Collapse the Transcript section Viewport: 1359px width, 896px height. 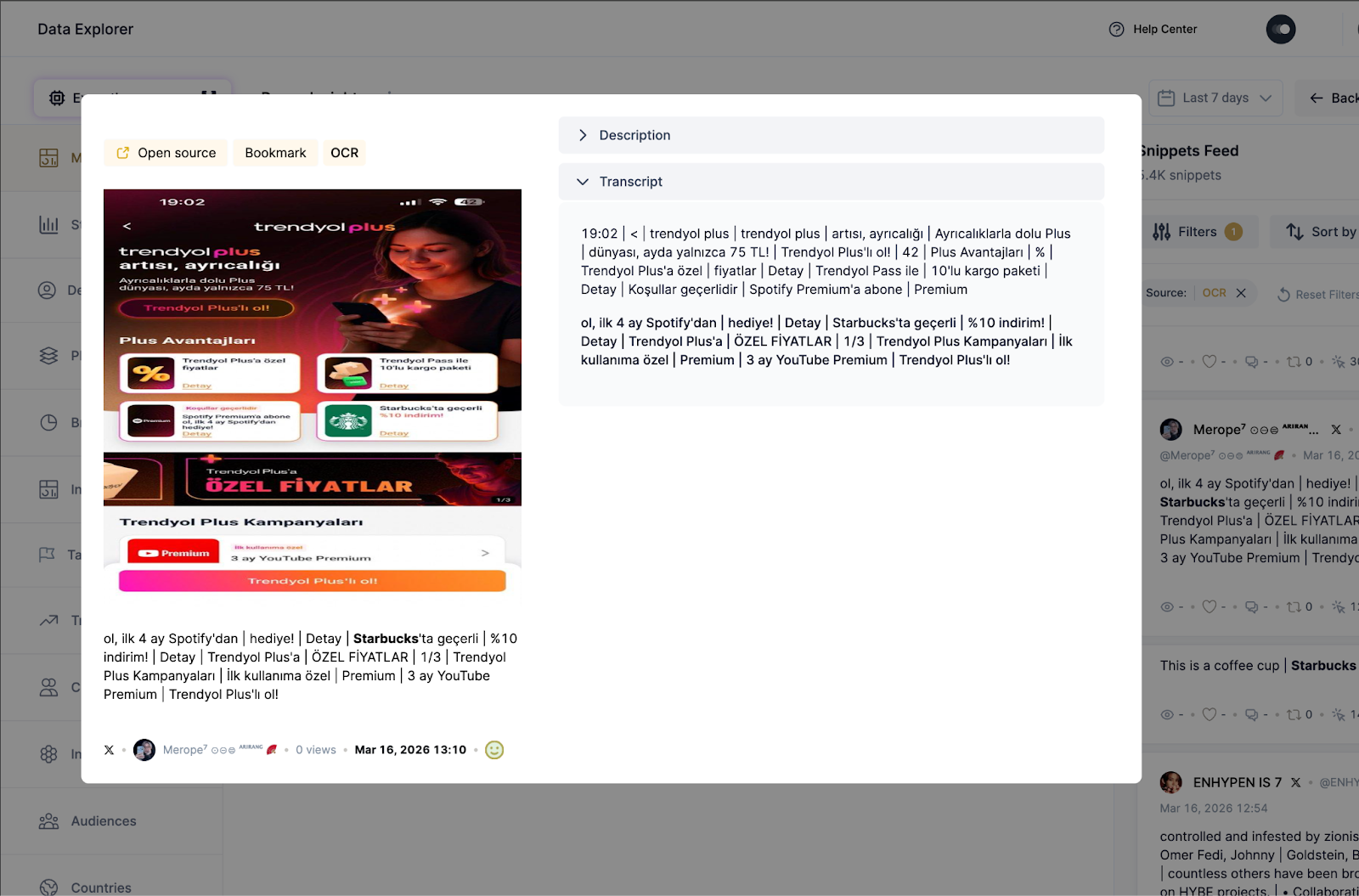pos(831,182)
